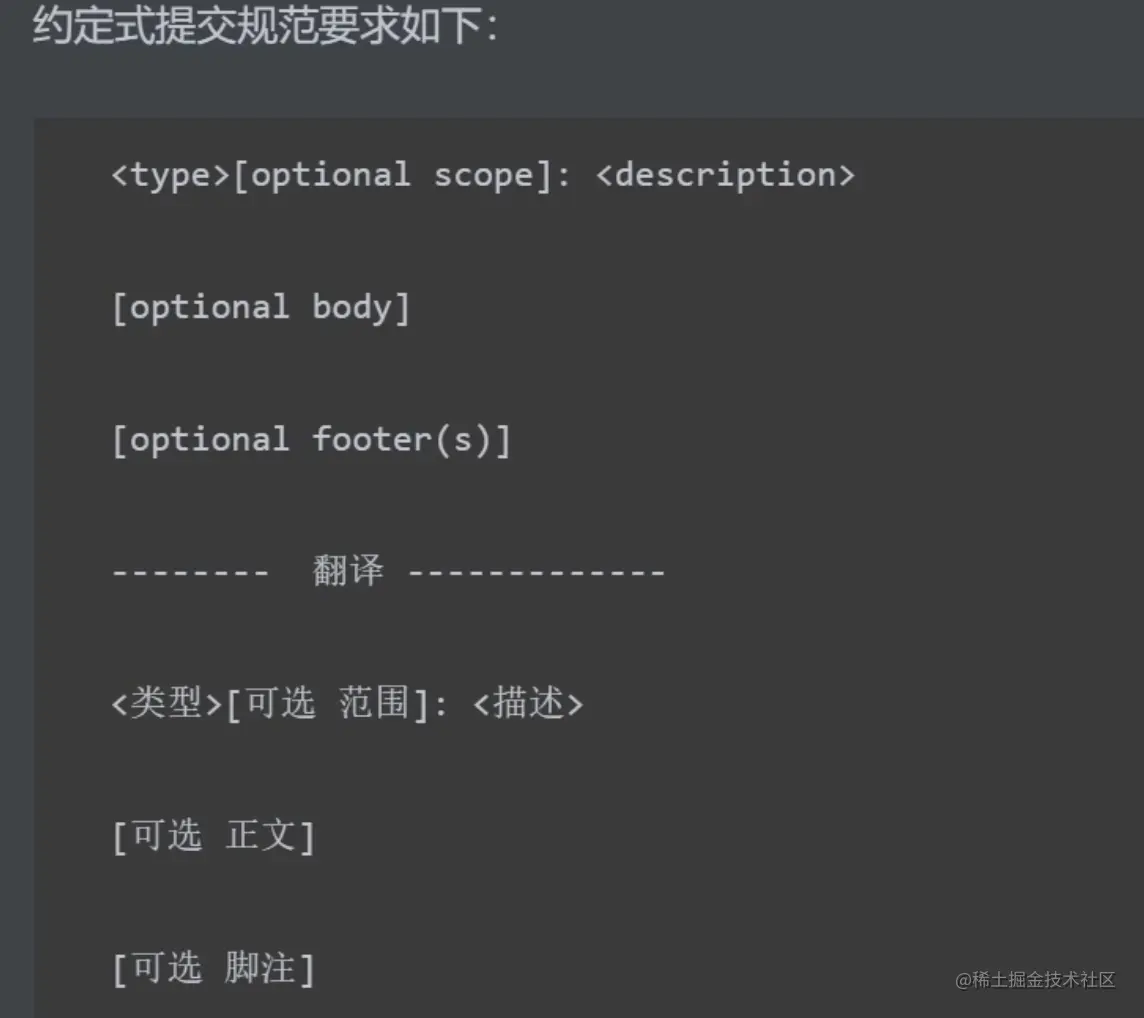The image size is (1144, 1018).
Task: Click the <type> placeholder in the code block
Action: [171, 175]
